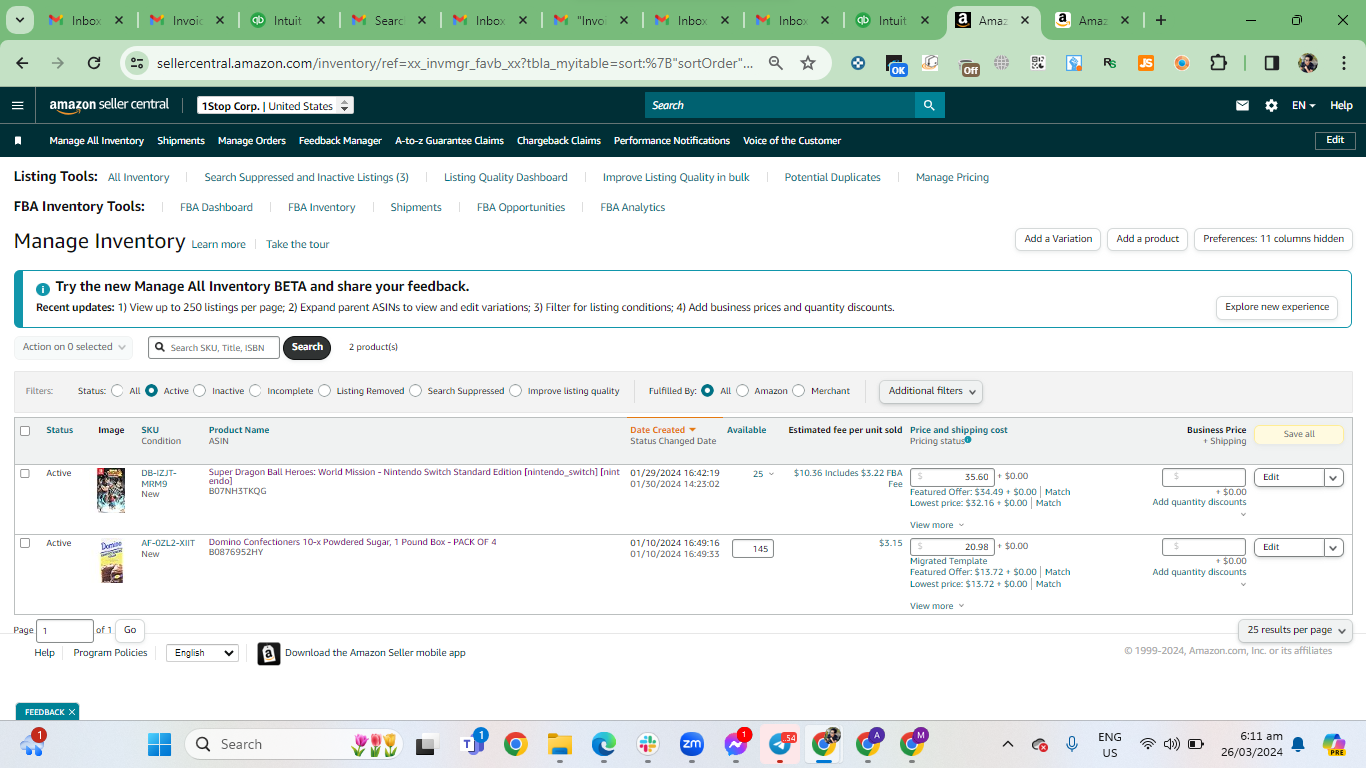Open the Listing Quality Dashboard link

(x=506, y=178)
